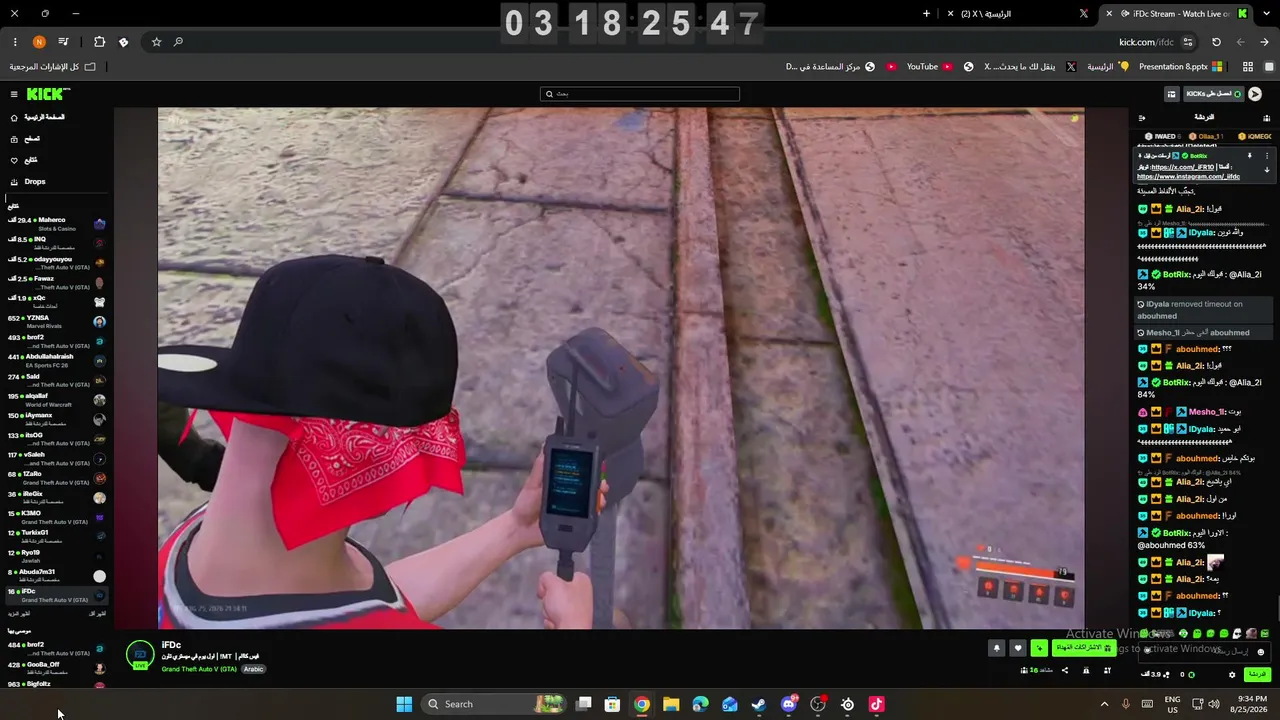Click the Arabic language tag
Image resolution: width=1280 pixels, height=720 pixels.
(254, 669)
